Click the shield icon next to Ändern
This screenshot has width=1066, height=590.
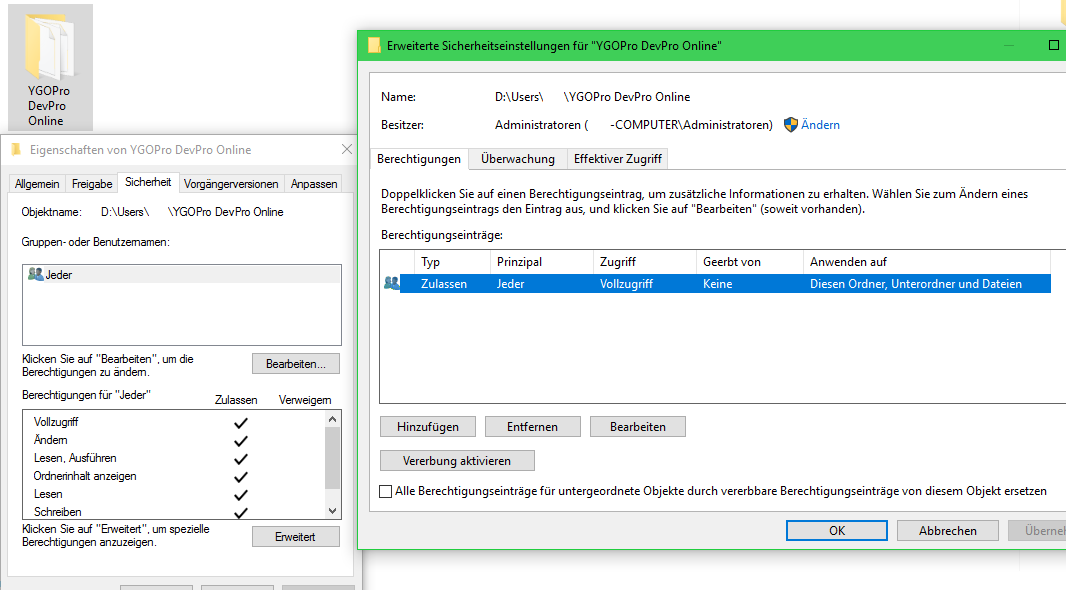pos(791,125)
